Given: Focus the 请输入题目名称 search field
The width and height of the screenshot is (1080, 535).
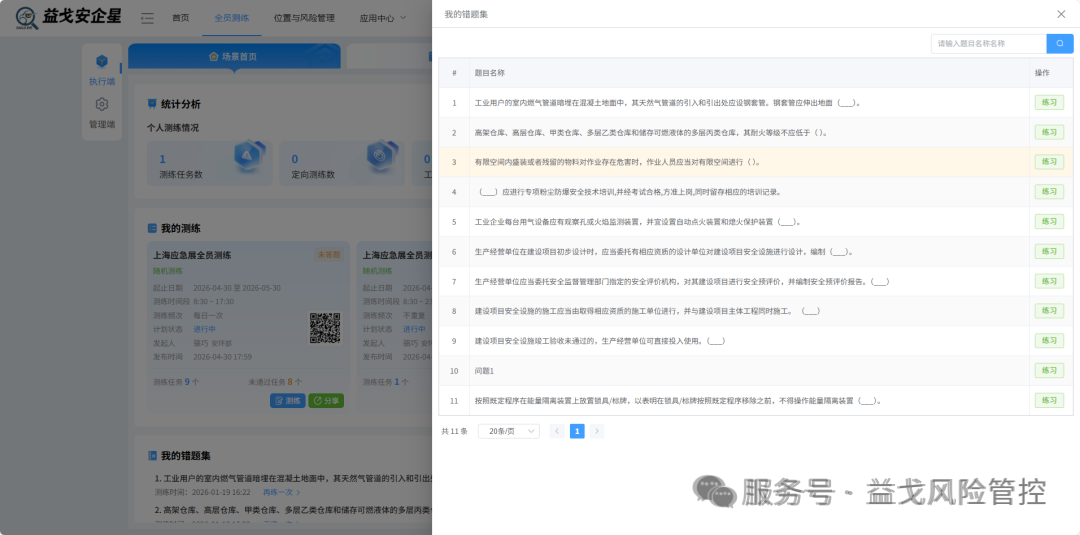Looking at the screenshot, I should (988, 43).
